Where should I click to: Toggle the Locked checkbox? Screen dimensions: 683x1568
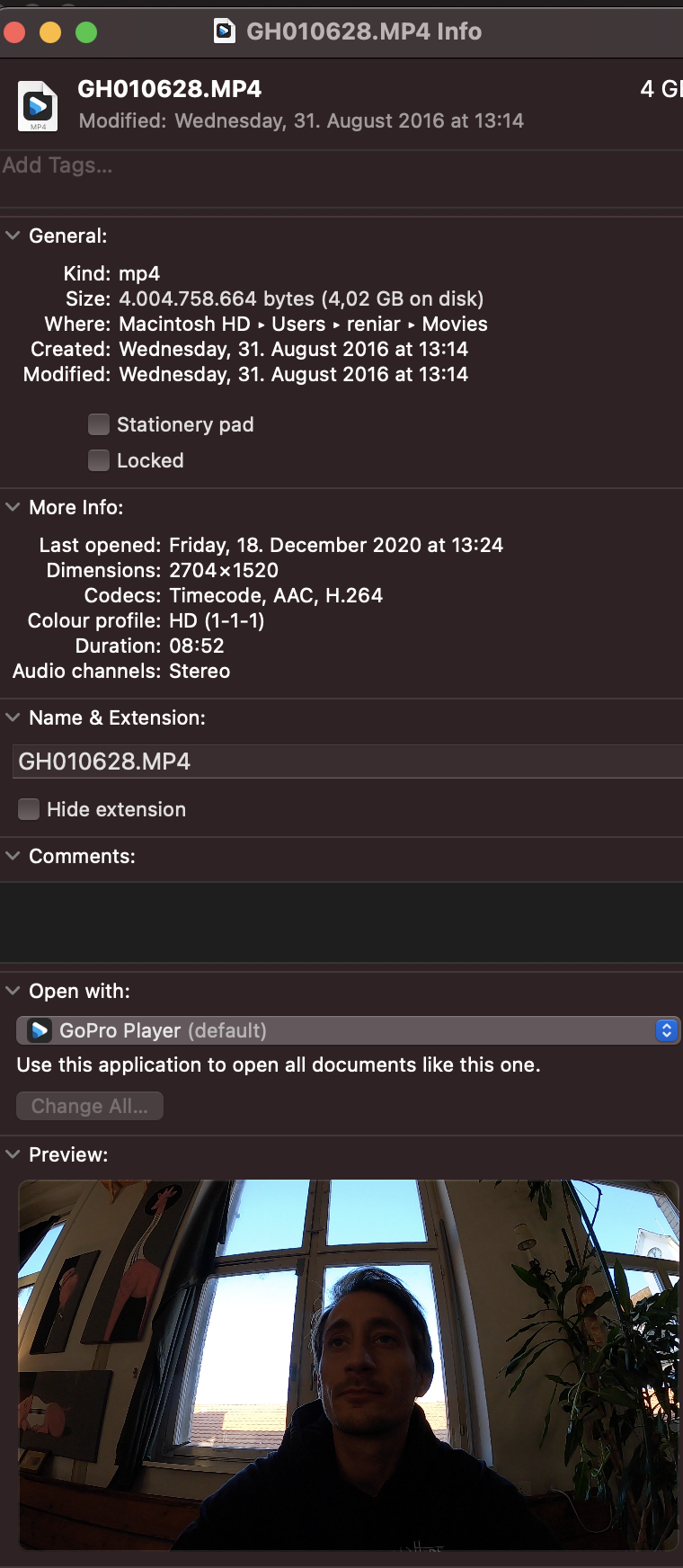click(99, 460)
